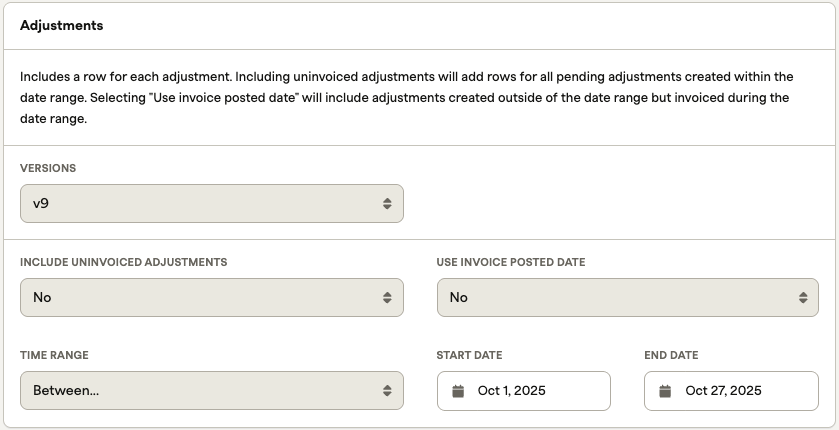This screenshot has height=430, width=839.
Task: Click the arrows icon on Time Range selector
Action: pos(387,391)
